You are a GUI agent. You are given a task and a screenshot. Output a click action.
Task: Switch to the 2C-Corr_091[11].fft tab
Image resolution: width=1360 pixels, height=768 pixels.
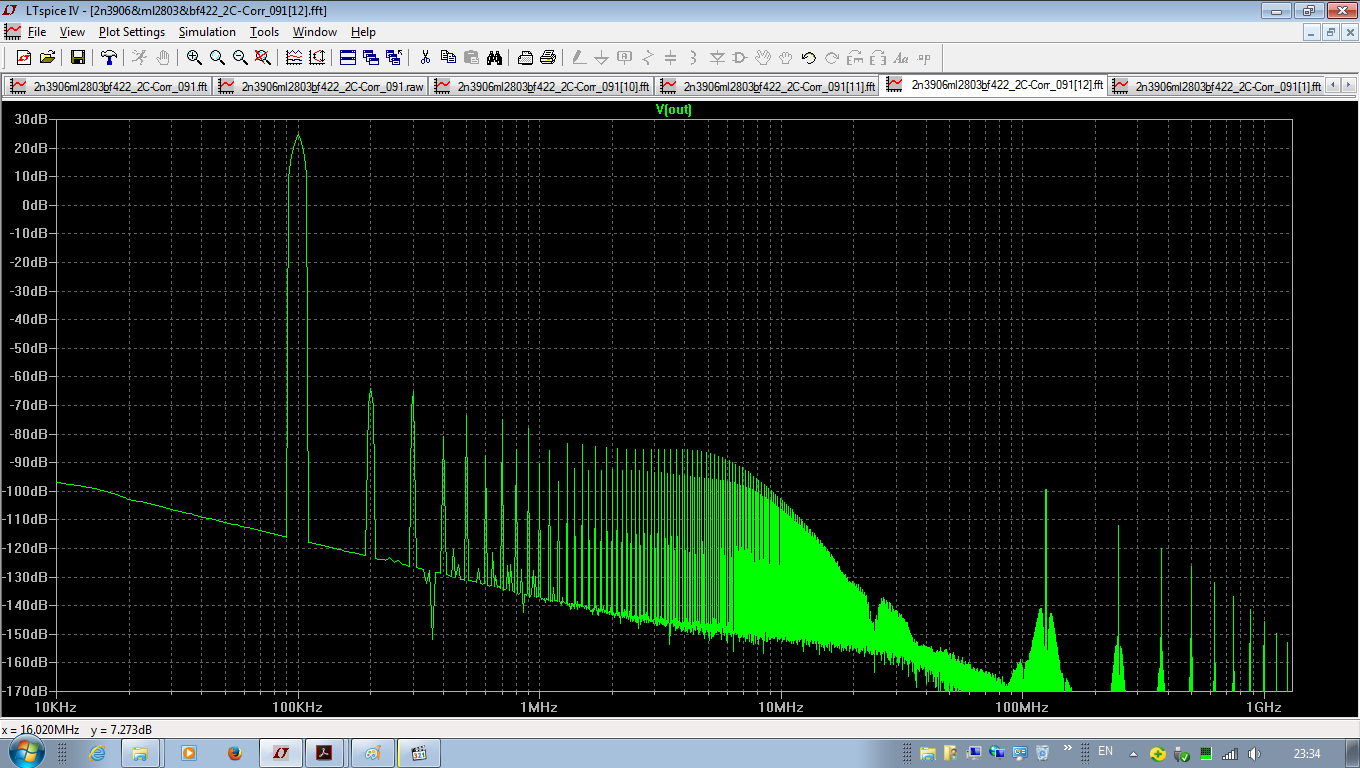click(x=769, y=86)
